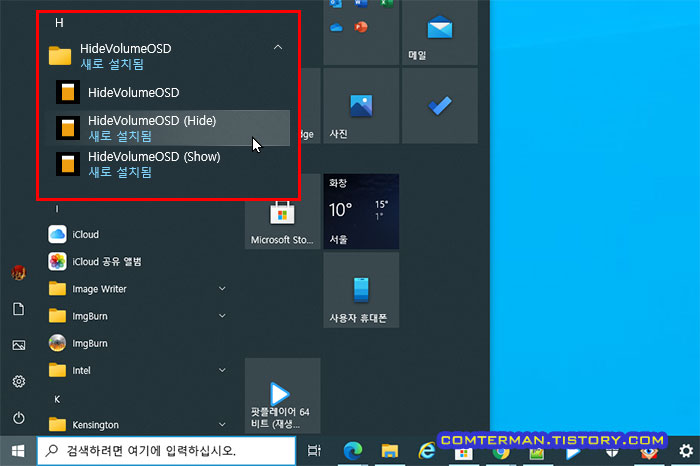The height and width of the screenshot is (466, 700).
Task: Open Pictures from Start sidebar
Action: (18, 345)
